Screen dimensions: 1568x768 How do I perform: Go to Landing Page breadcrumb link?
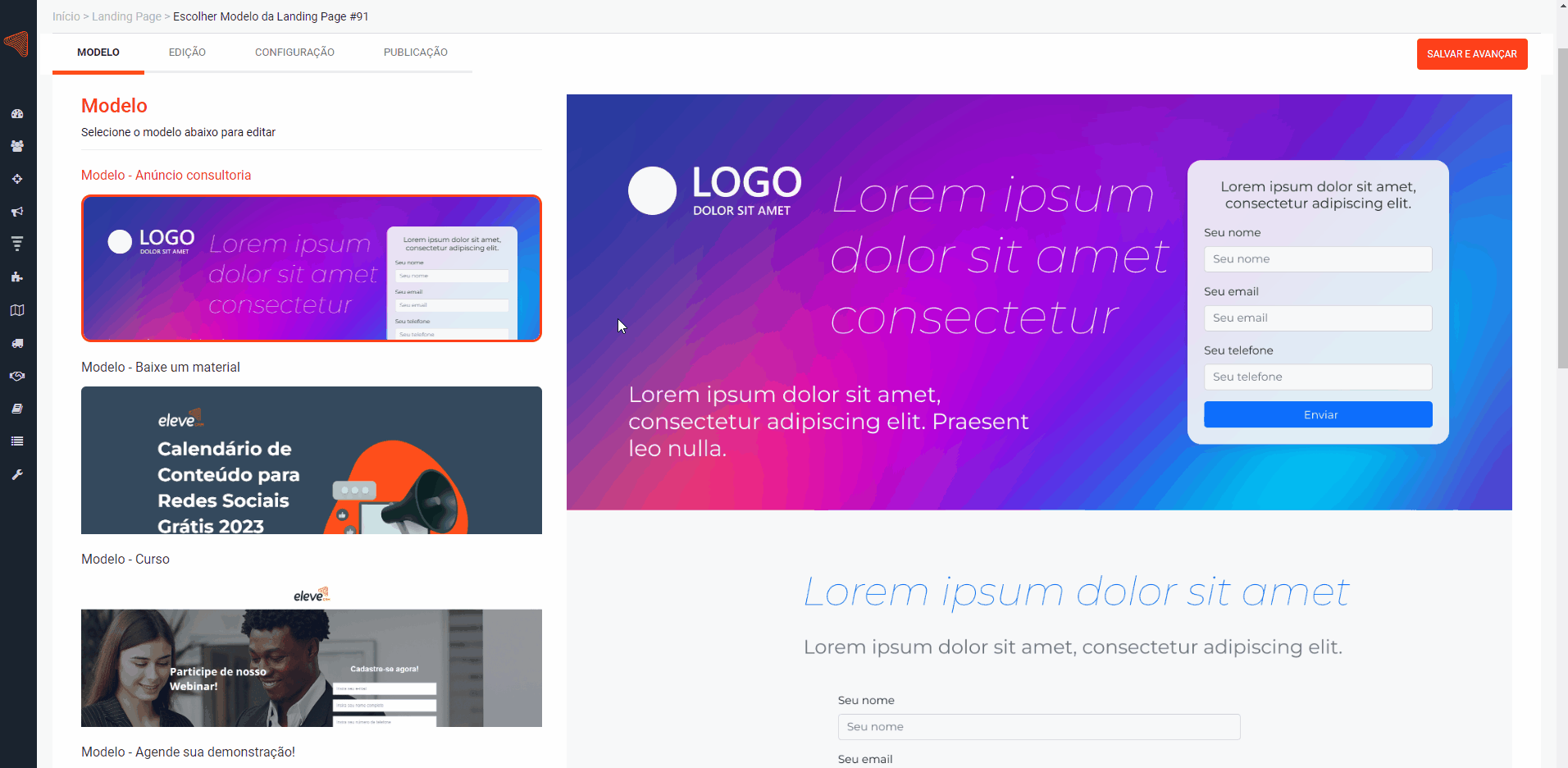[x=126, y=16]
